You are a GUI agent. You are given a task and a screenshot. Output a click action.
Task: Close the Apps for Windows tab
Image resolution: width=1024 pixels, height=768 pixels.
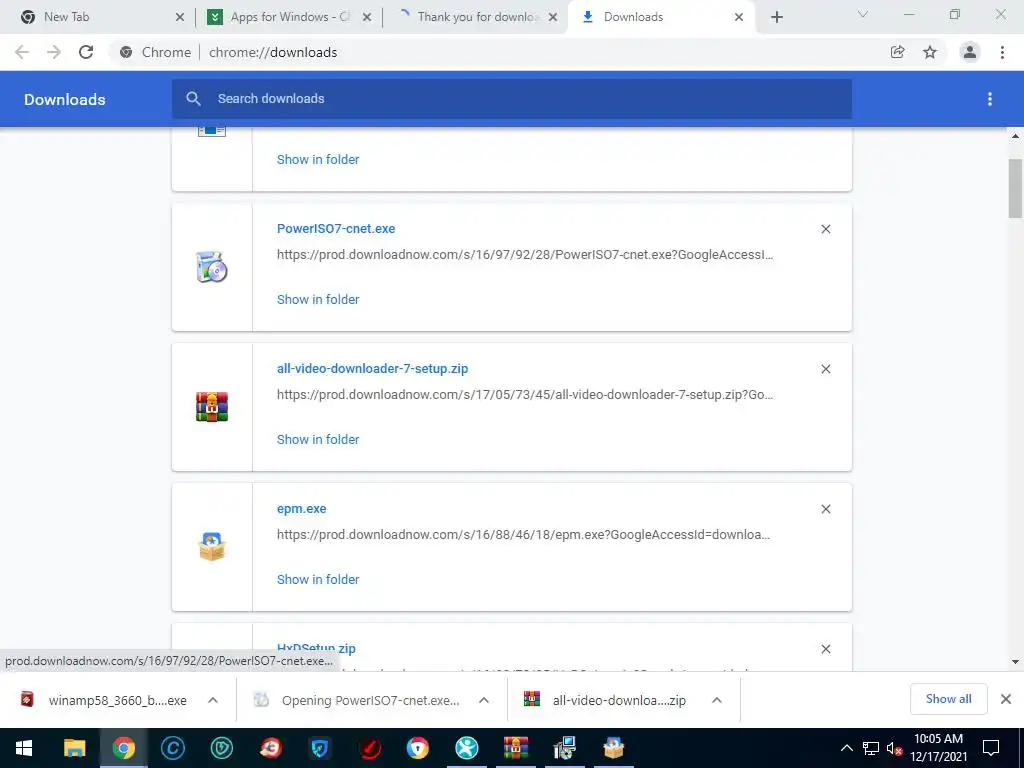[x=367, y=17]
